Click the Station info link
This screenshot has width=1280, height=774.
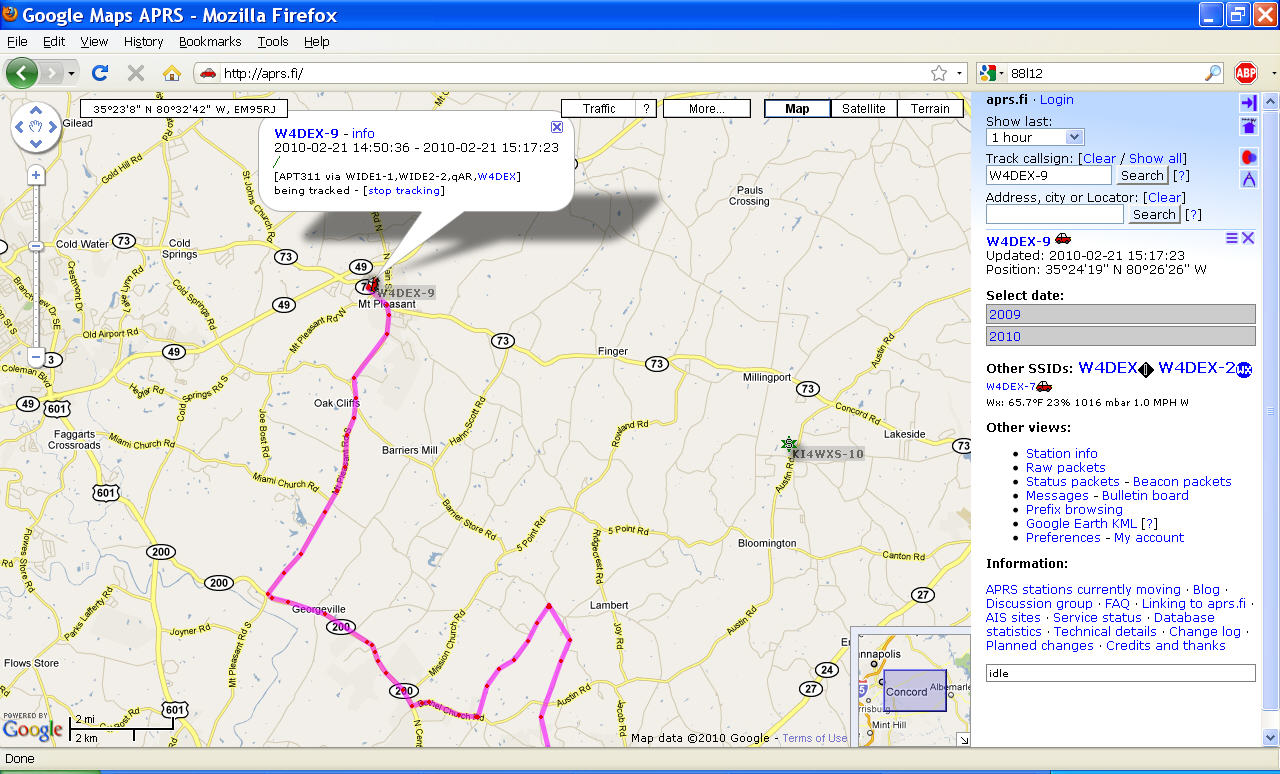(x=1061, y=453)
